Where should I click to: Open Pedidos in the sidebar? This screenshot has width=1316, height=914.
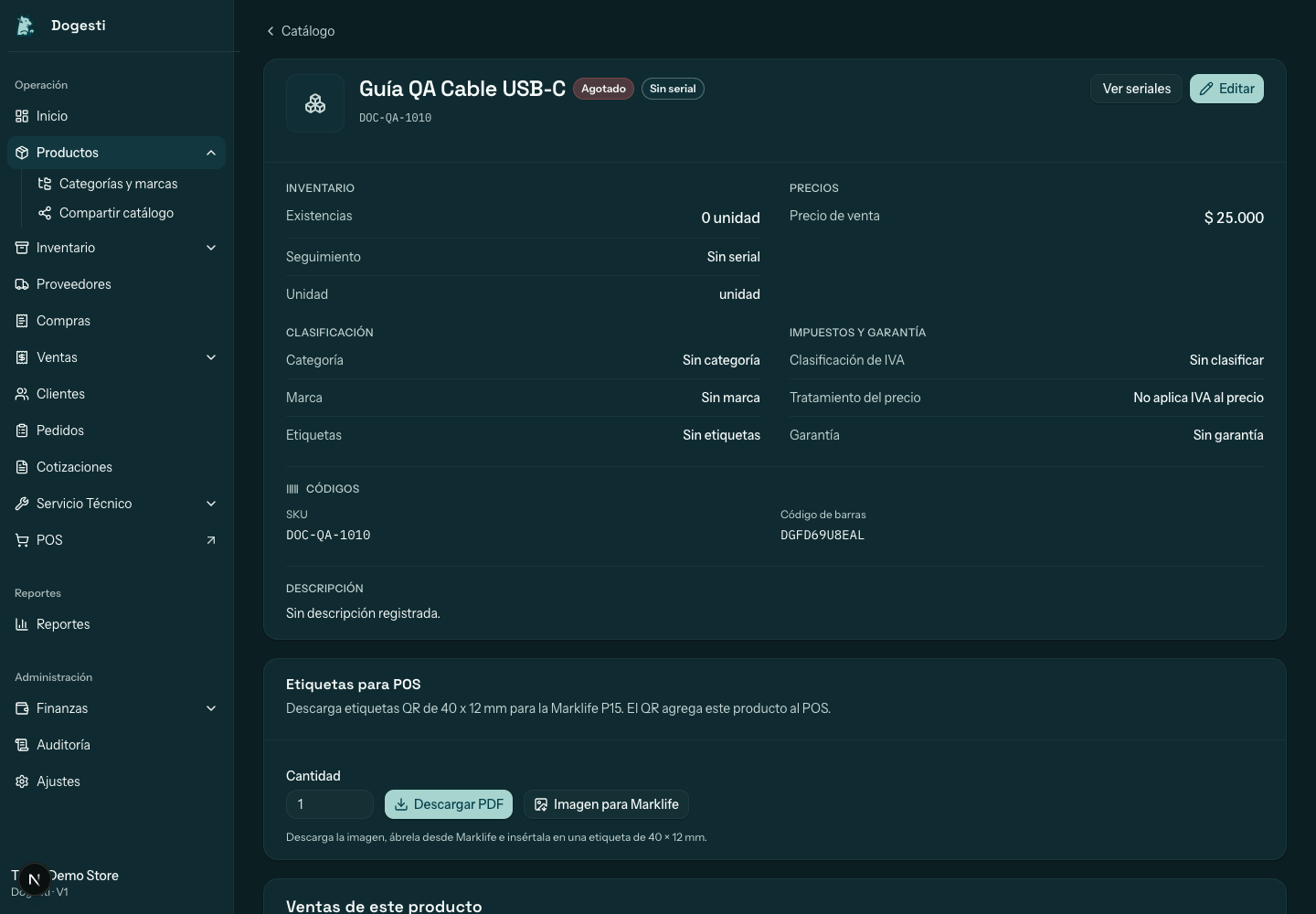pyautogui.click(x=116, y=430)
